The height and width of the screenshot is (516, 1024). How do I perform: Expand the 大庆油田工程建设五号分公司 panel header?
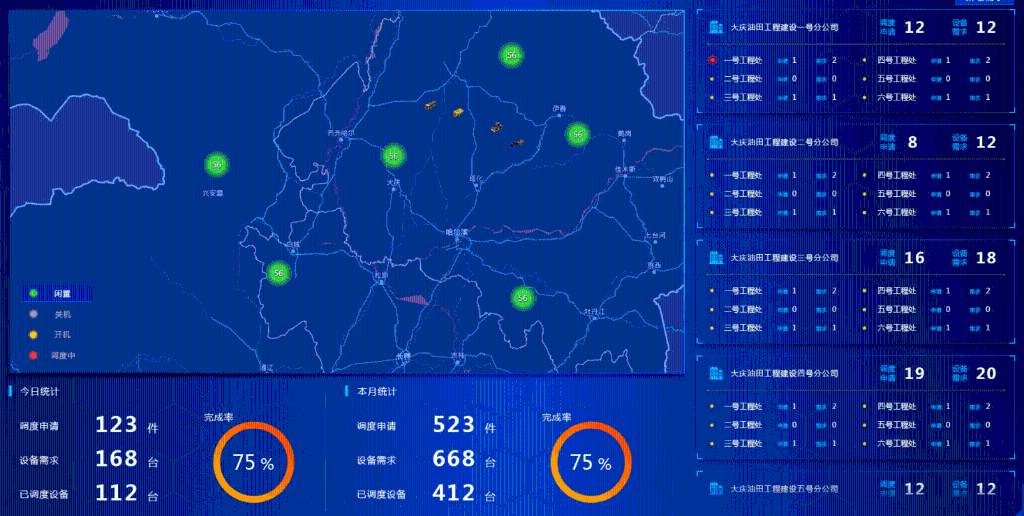[x=783, y=489]
